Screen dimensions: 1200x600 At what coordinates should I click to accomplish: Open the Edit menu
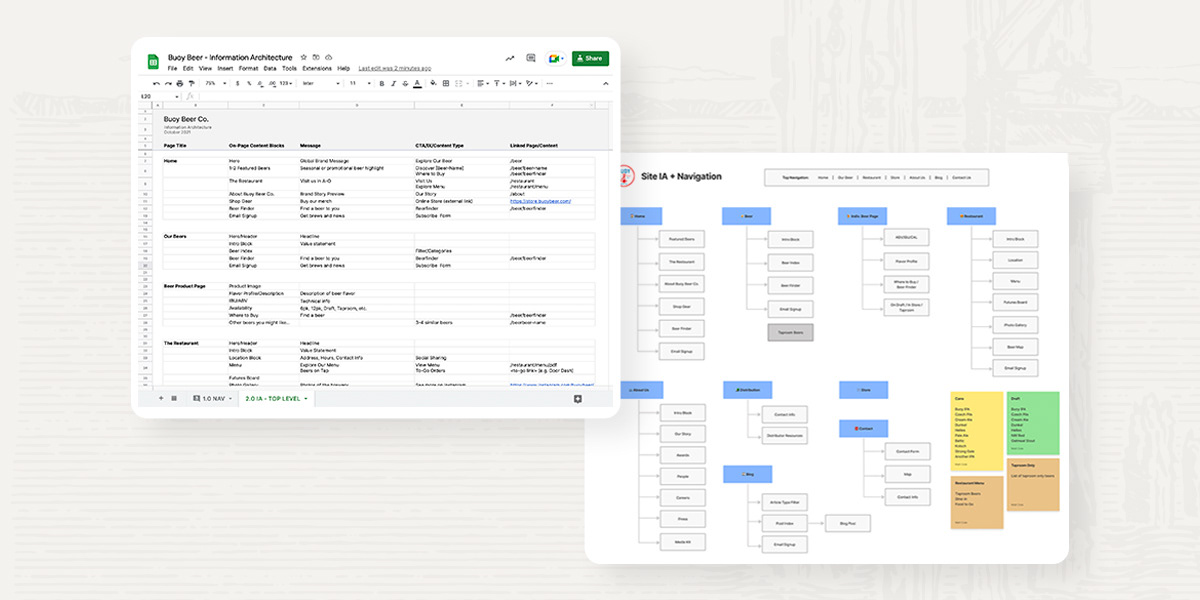click(188, 69)
